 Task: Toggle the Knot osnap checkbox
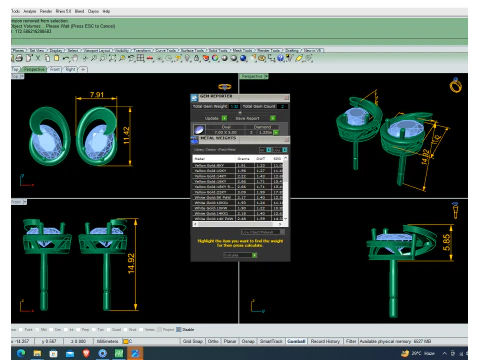(126, 329)
